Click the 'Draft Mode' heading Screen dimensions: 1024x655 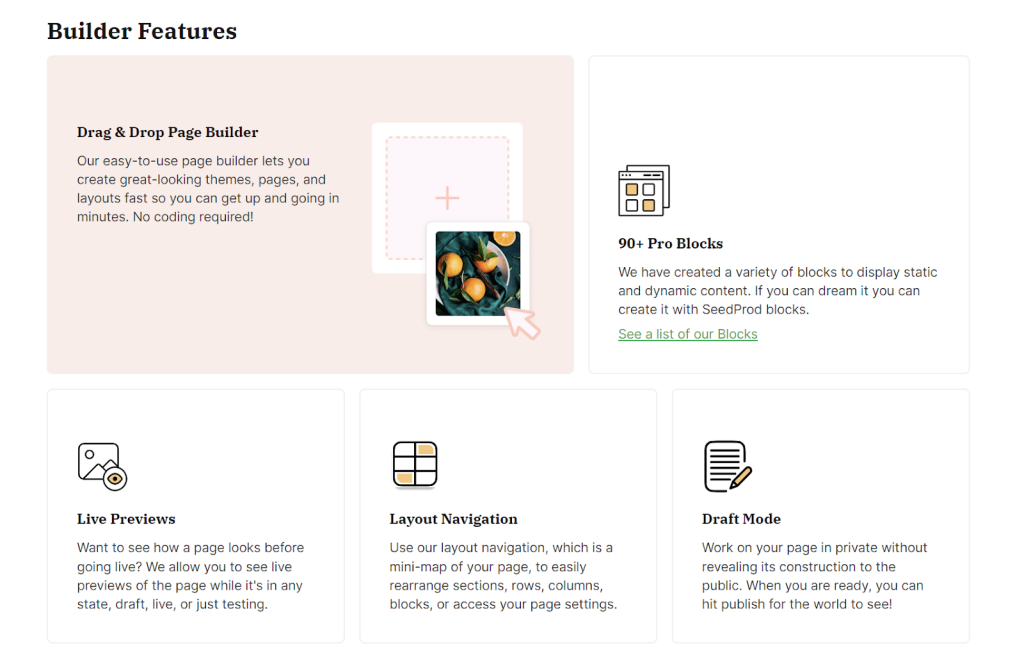741,519
